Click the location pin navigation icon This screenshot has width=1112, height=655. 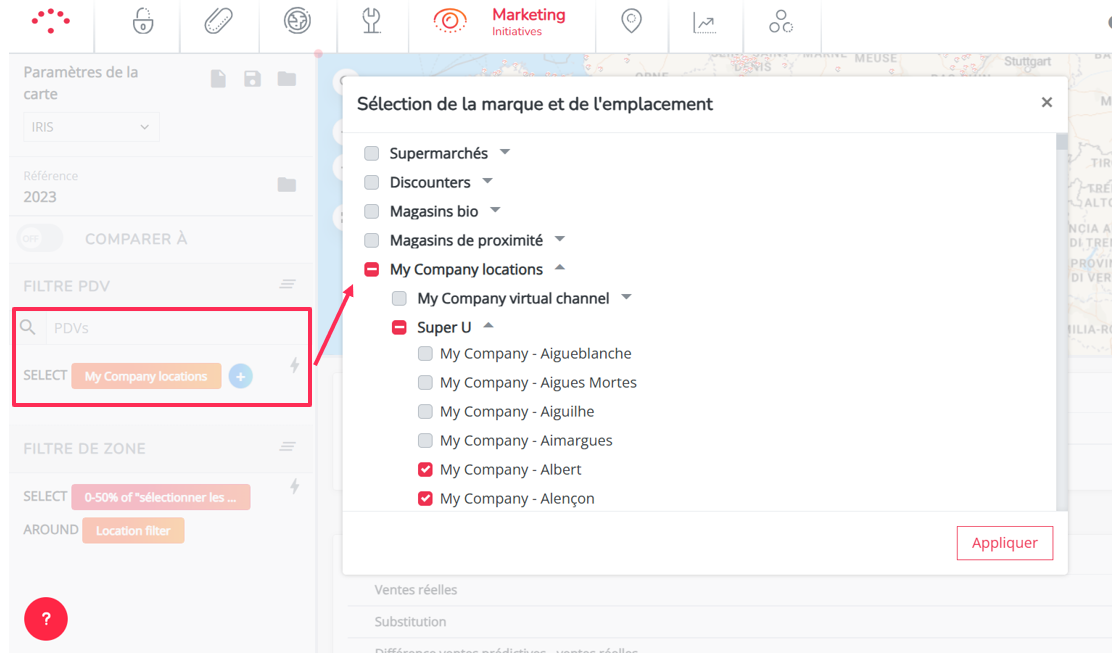pyautogui.click(x=631, y=22)
